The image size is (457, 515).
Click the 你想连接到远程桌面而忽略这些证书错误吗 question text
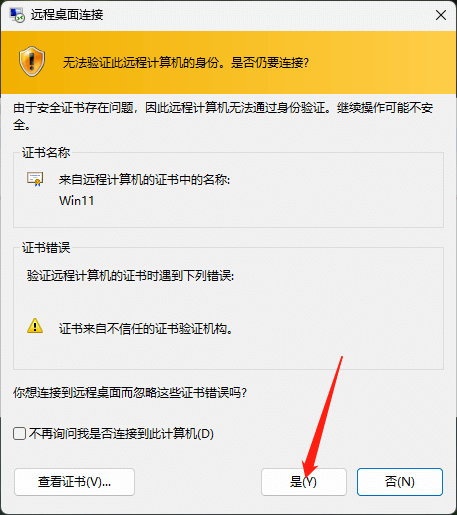click(x=130, y=393)
